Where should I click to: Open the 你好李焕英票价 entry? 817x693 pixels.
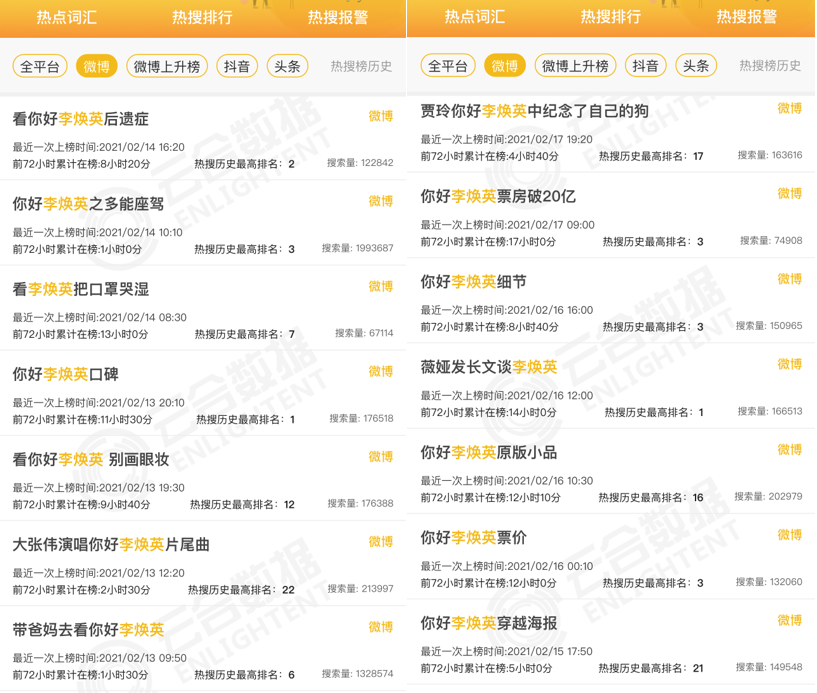click(611, 557)
